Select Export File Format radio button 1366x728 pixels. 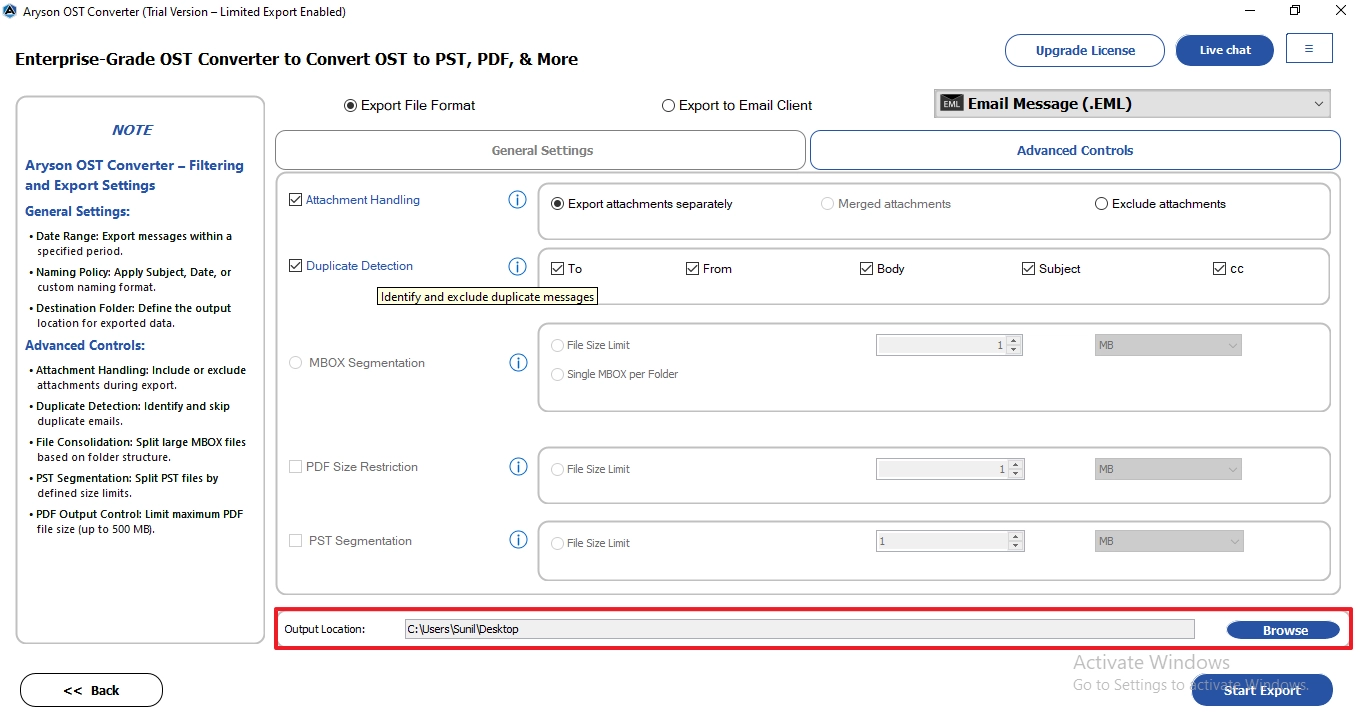350,105
